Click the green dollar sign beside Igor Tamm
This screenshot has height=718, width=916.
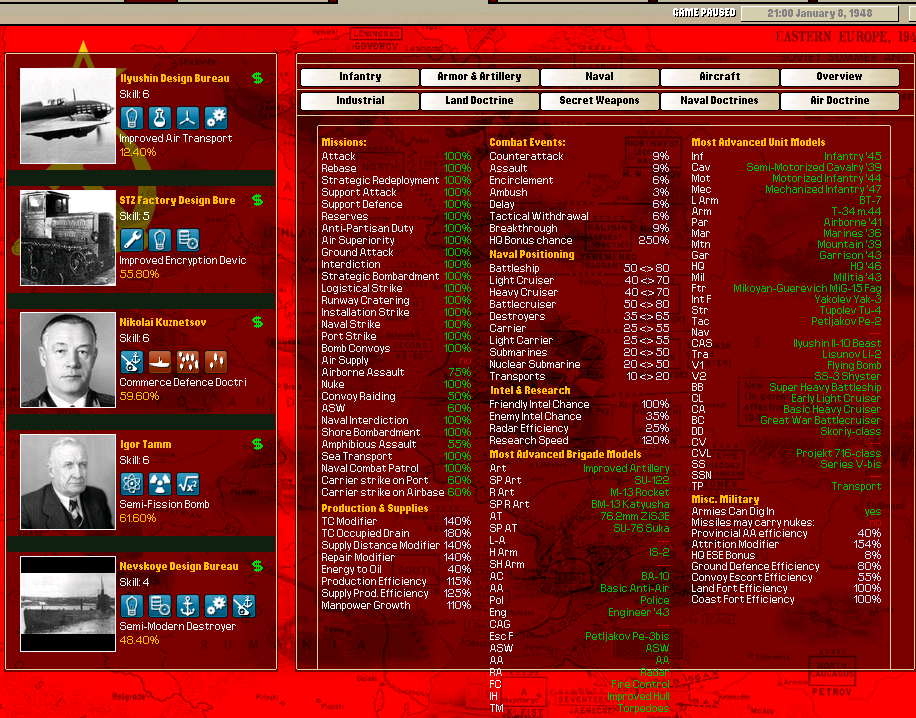point(257,444)
